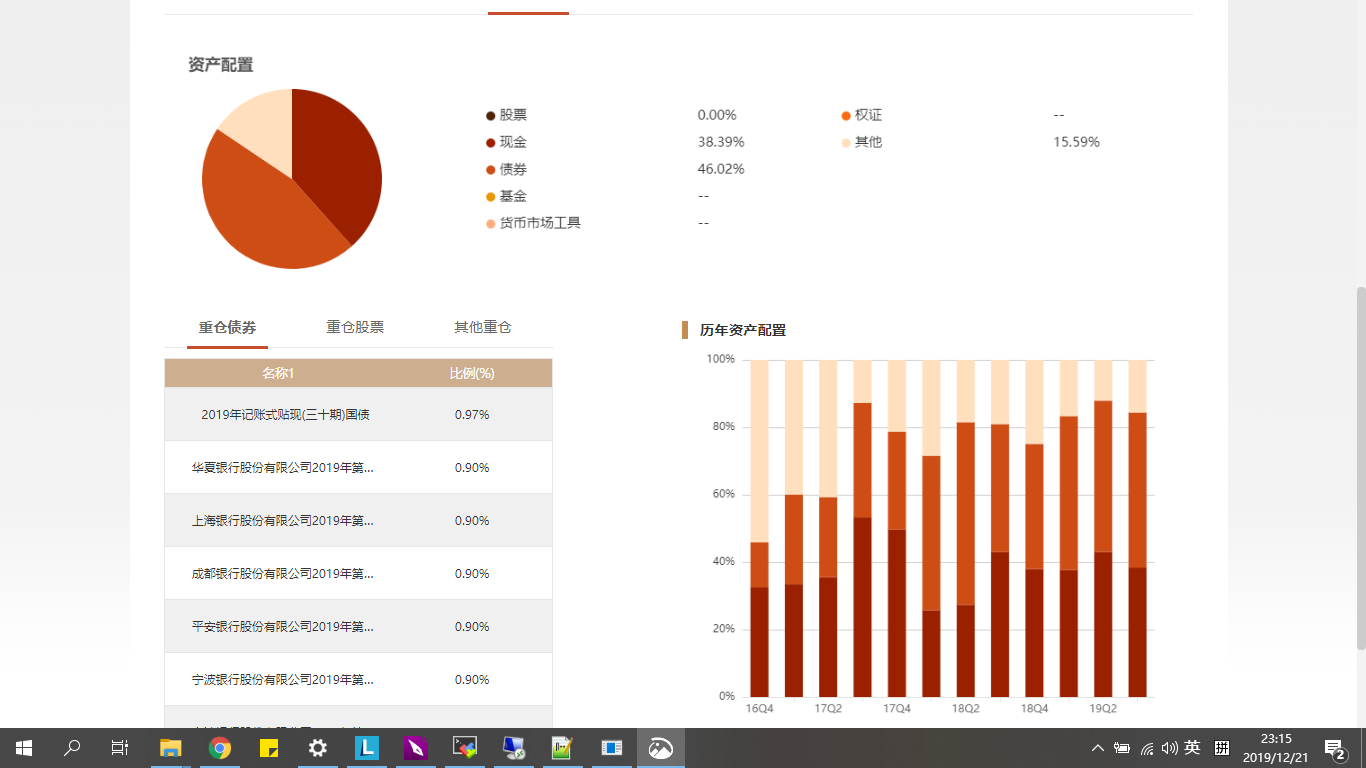The width and height of the screenshot is (1366, 768).
Task: Open the active photo viewer taskbar icon
Action: point(661,748)
